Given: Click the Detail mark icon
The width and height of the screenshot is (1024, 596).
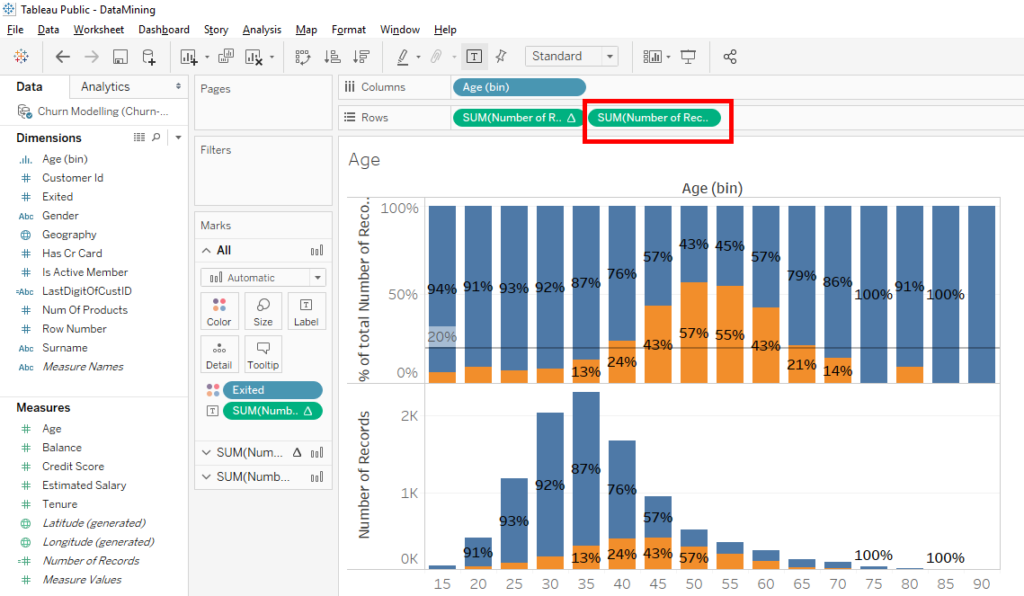Looking at the screenshot, I should [x=219, y=353].
